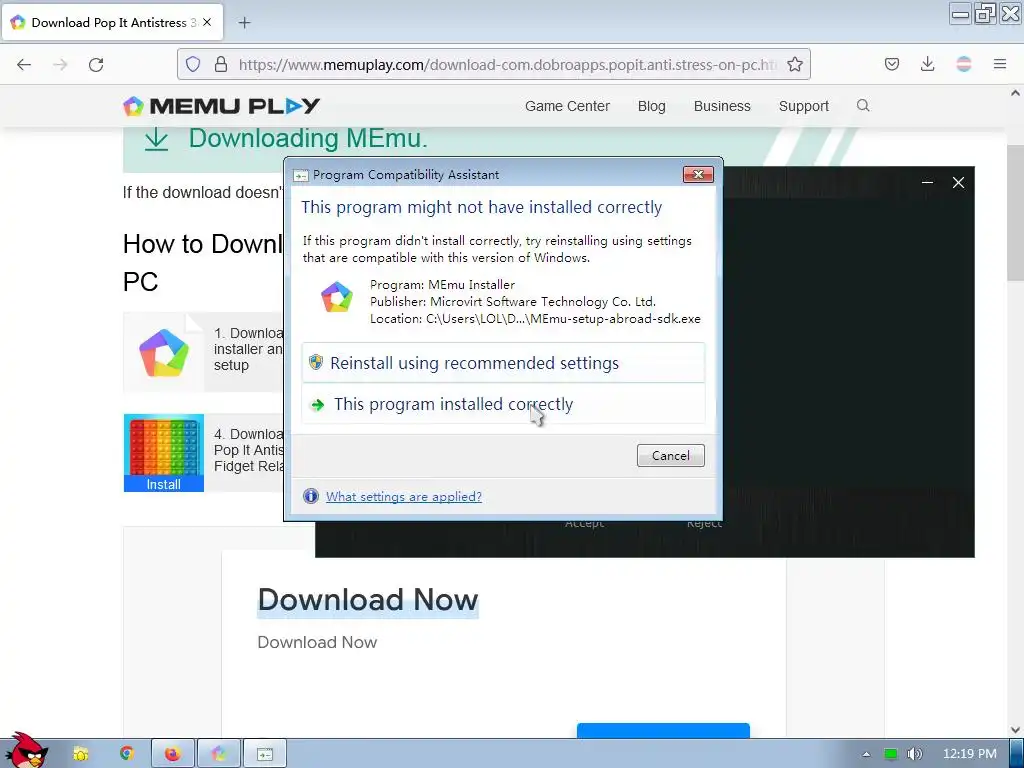Open the tracking protection shield icon
This screenshot has height=768, width=1024.
(193, 64)
